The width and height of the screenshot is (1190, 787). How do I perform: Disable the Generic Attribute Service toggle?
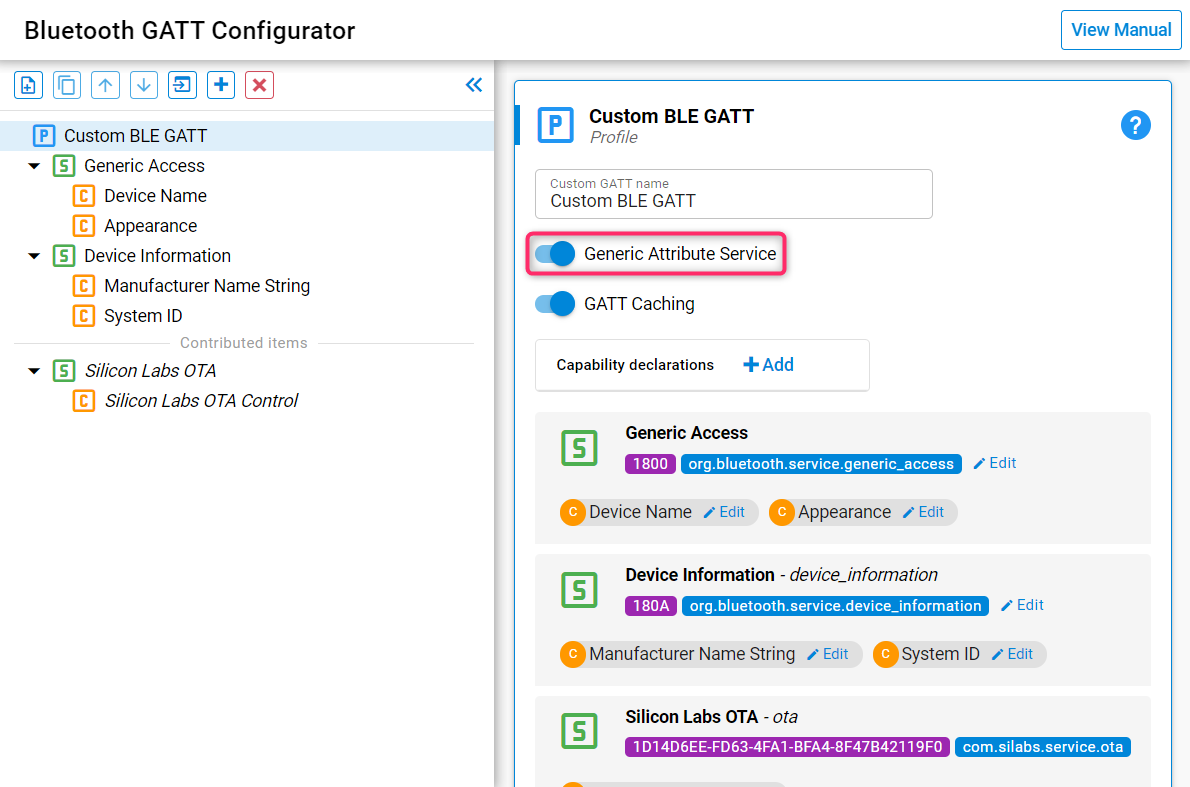point(555,254)
